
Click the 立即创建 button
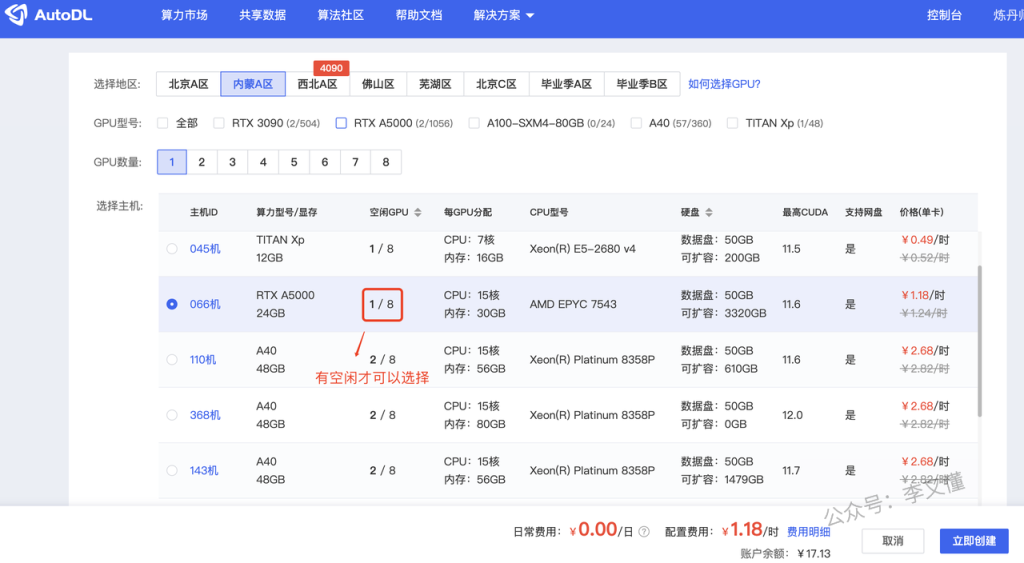(974, 541)
